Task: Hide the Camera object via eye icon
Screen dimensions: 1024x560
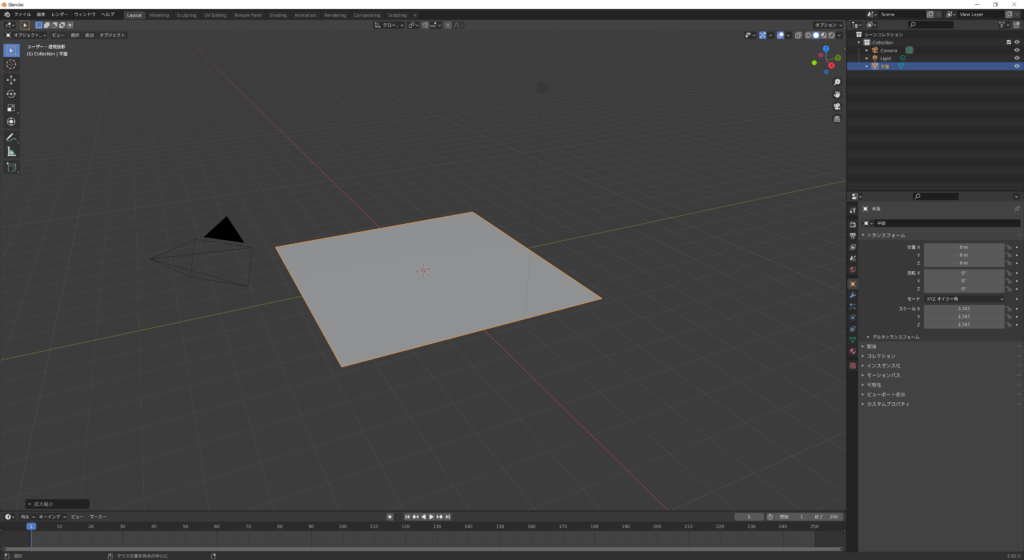Action: pos(1017,50)
